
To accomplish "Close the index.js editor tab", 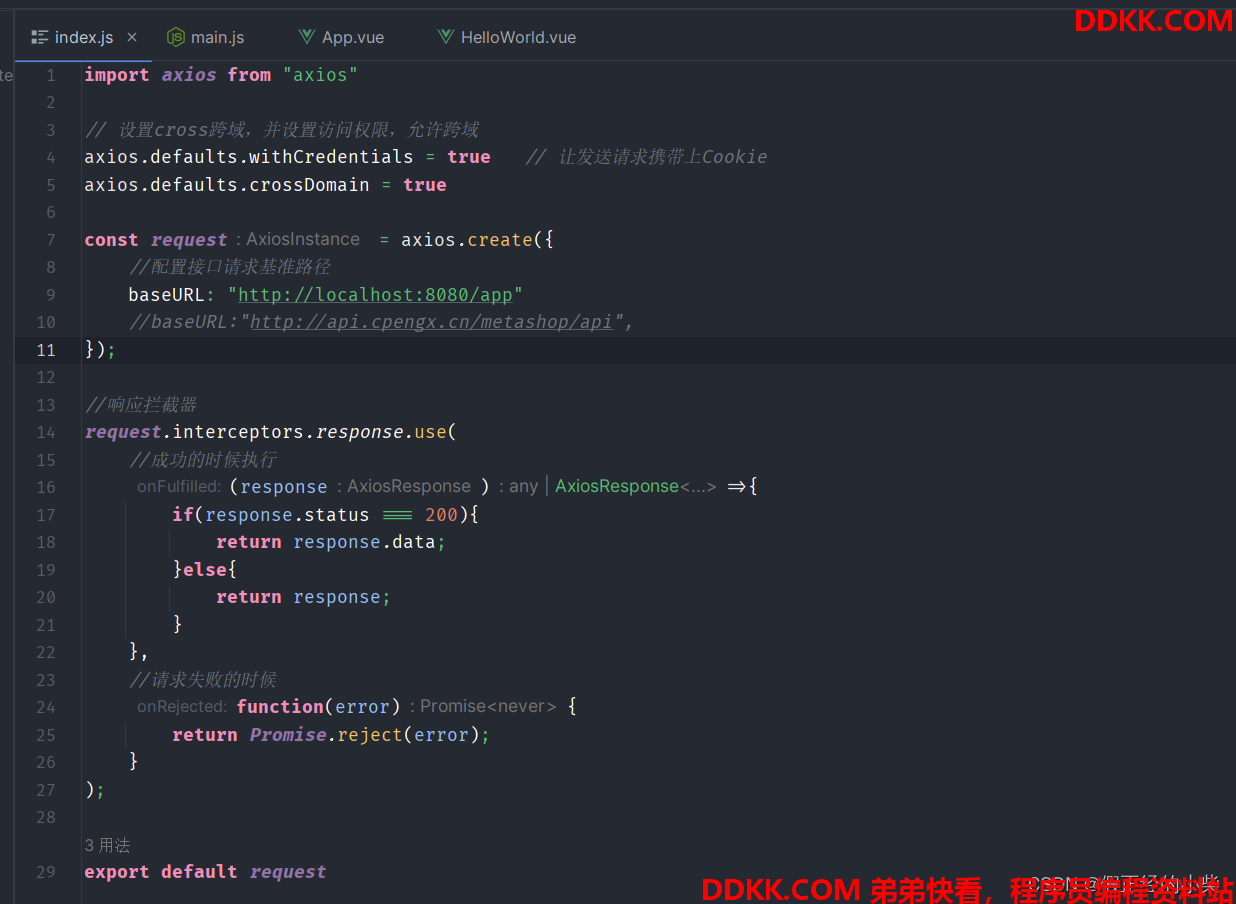I will click(x=132, y=37).
